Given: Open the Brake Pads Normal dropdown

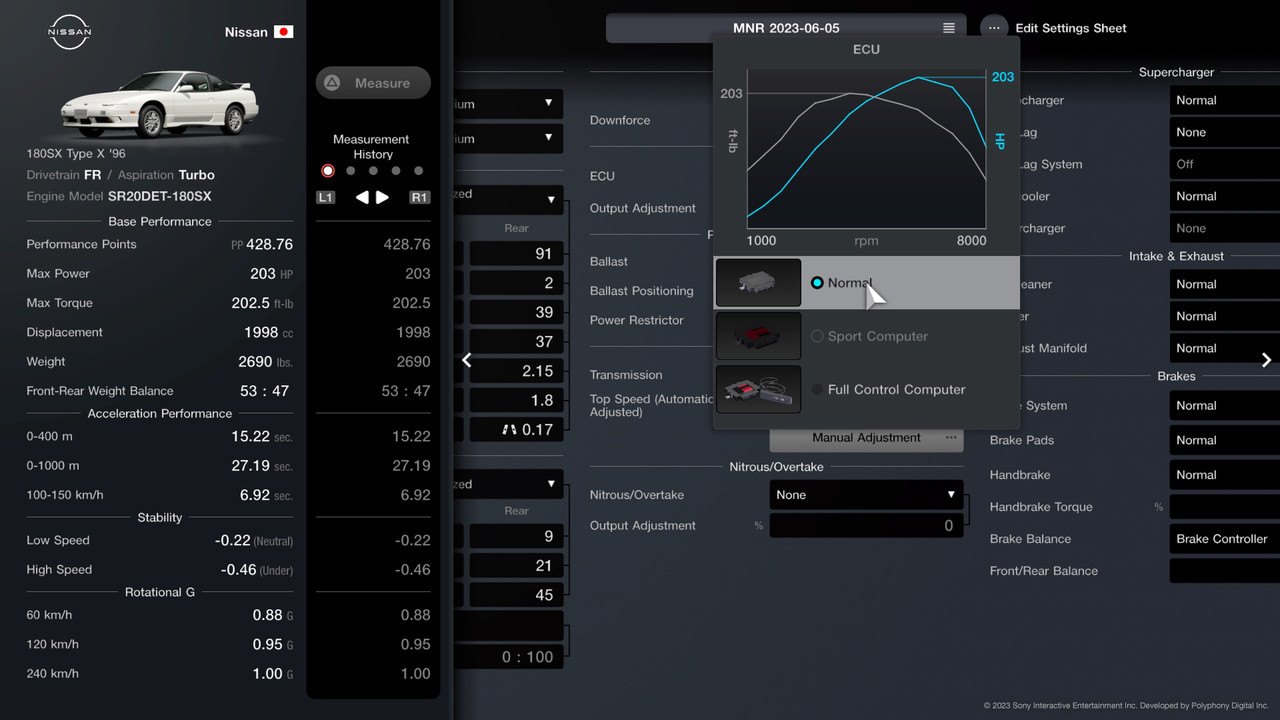Looking at the screenshot, I should pos(1225,440).
